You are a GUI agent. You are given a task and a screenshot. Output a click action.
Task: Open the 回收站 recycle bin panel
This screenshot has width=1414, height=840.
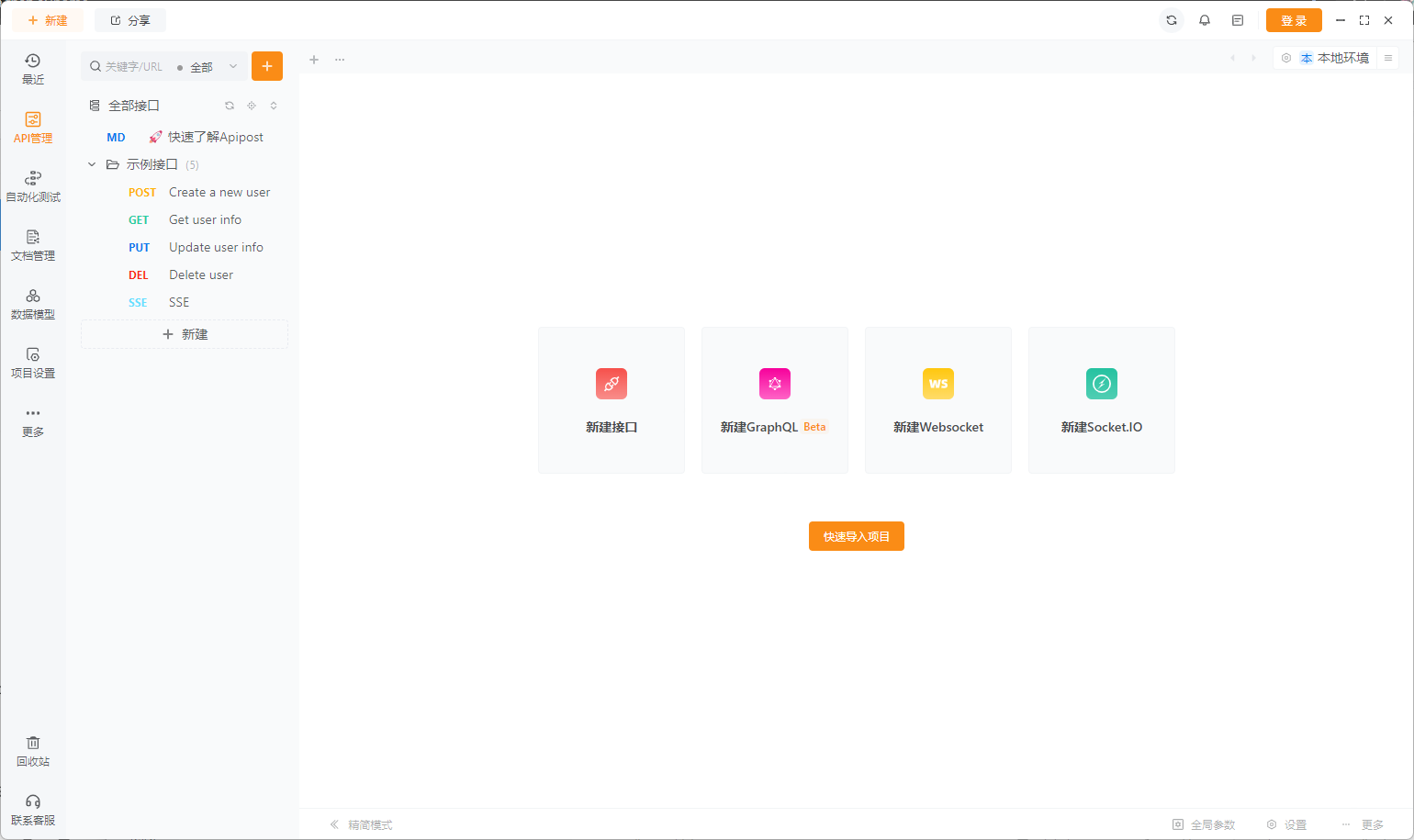[x=33, y=750]
